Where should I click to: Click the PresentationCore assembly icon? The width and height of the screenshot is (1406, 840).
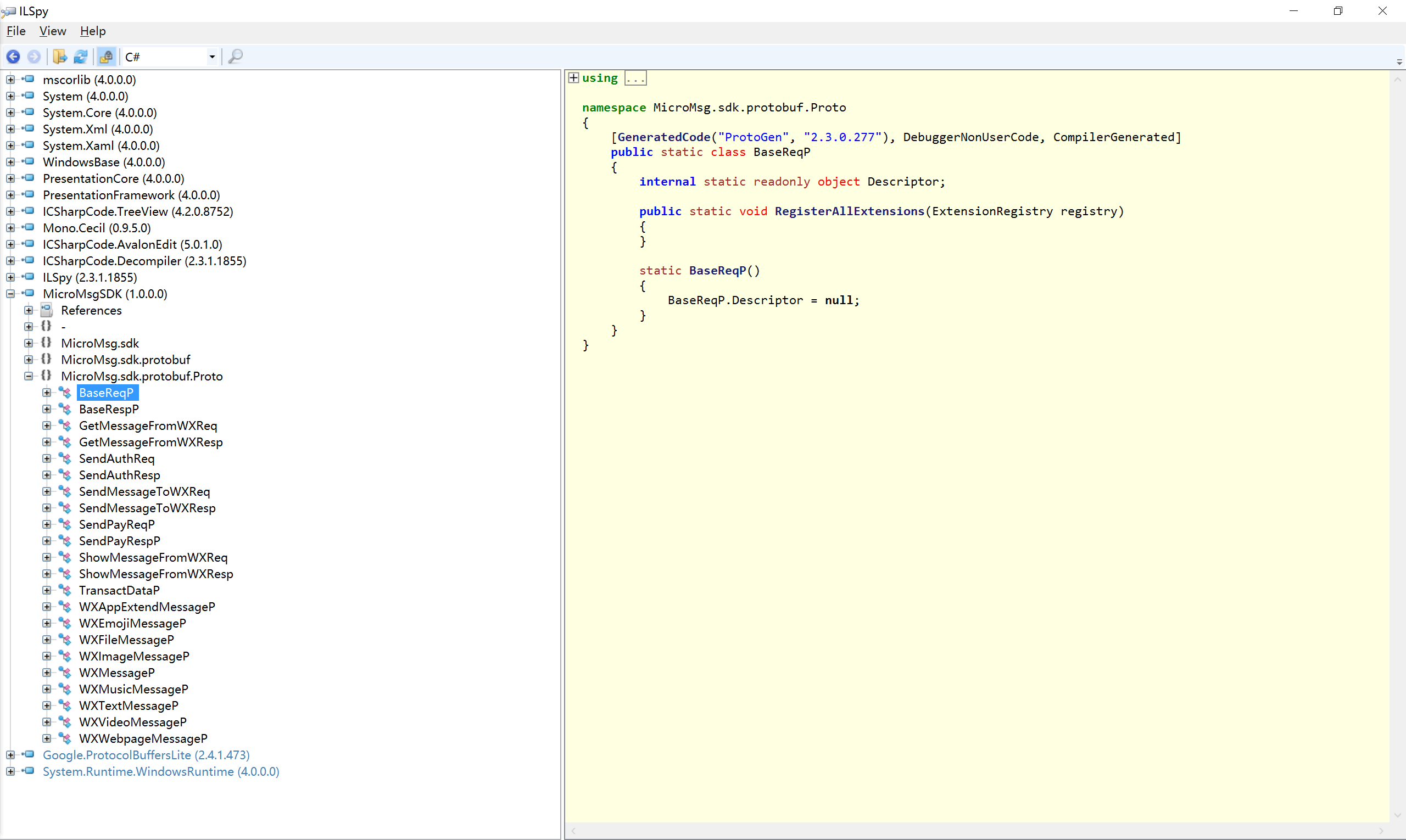(x=29, y=178)
